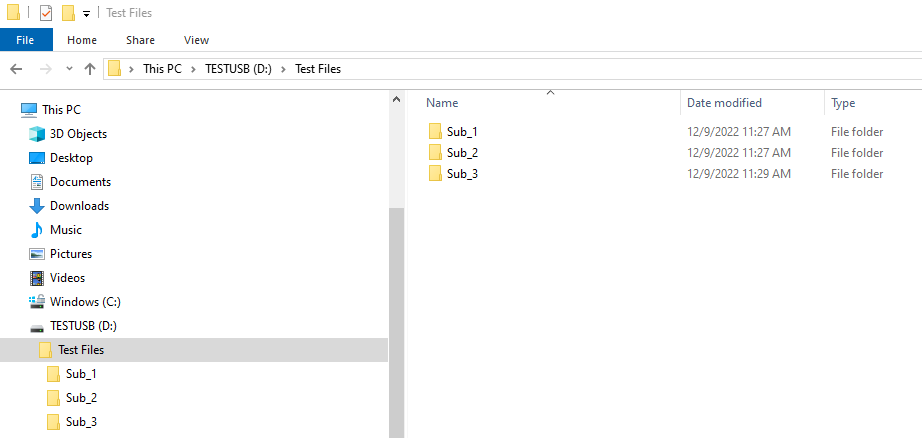Click the navigation pane scrollbar thumb

396,323
